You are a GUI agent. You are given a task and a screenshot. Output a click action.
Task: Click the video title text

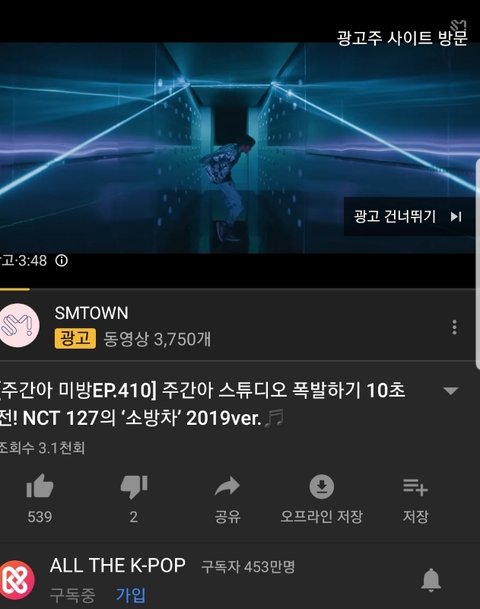click(x=203, y=404)
